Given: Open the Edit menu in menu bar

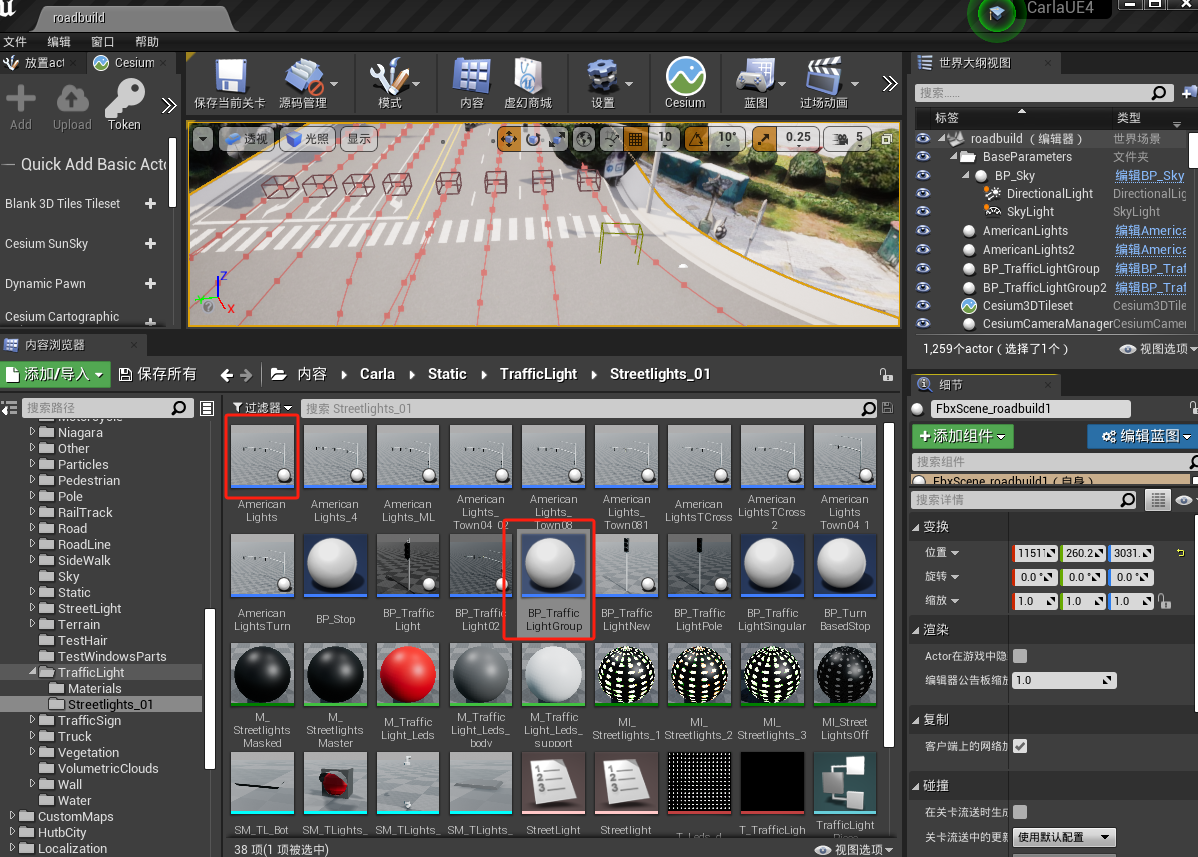Looking at the screenshot, I should pos(59,42).
